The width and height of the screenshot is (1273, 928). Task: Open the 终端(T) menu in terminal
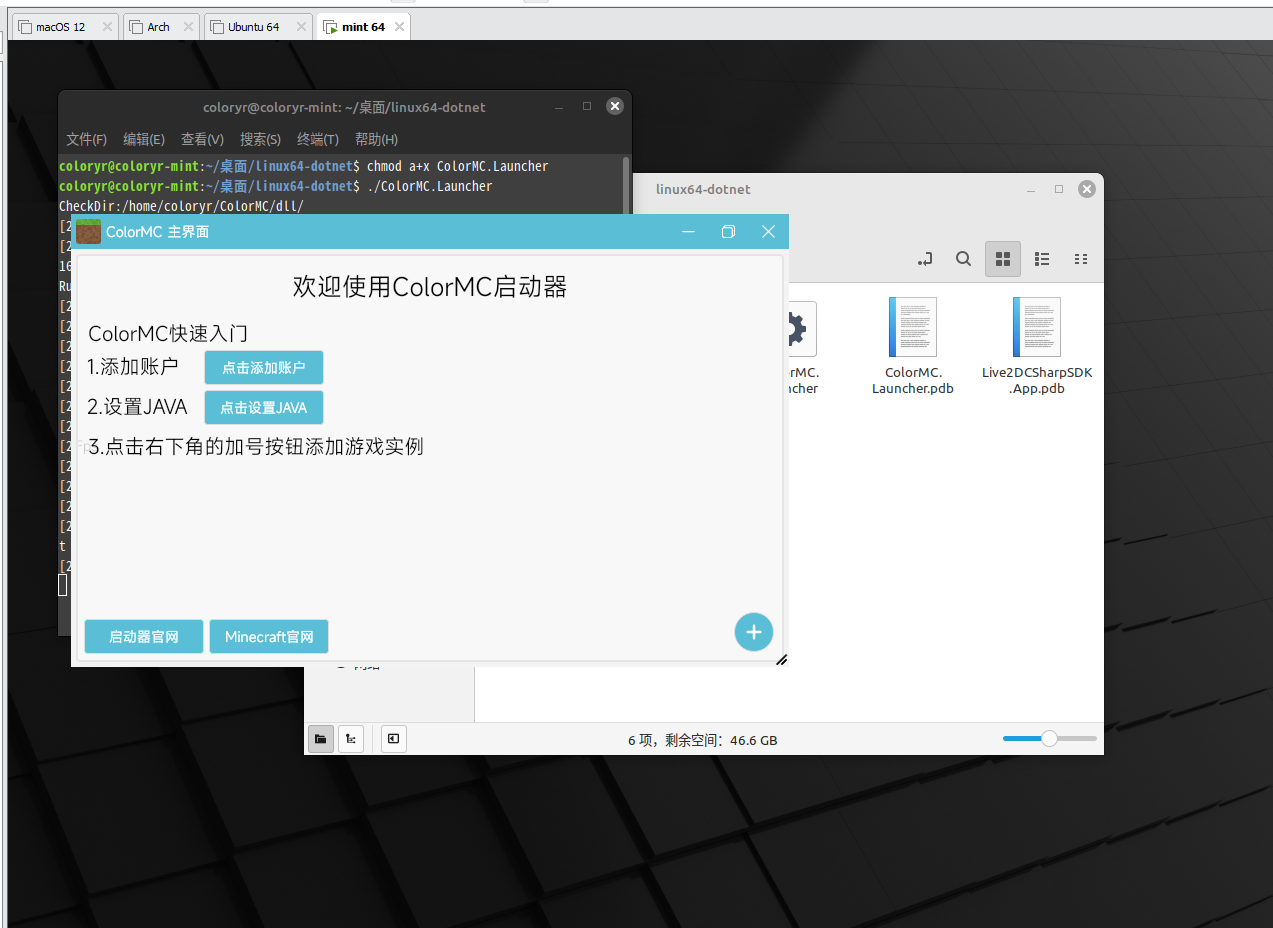318,139
